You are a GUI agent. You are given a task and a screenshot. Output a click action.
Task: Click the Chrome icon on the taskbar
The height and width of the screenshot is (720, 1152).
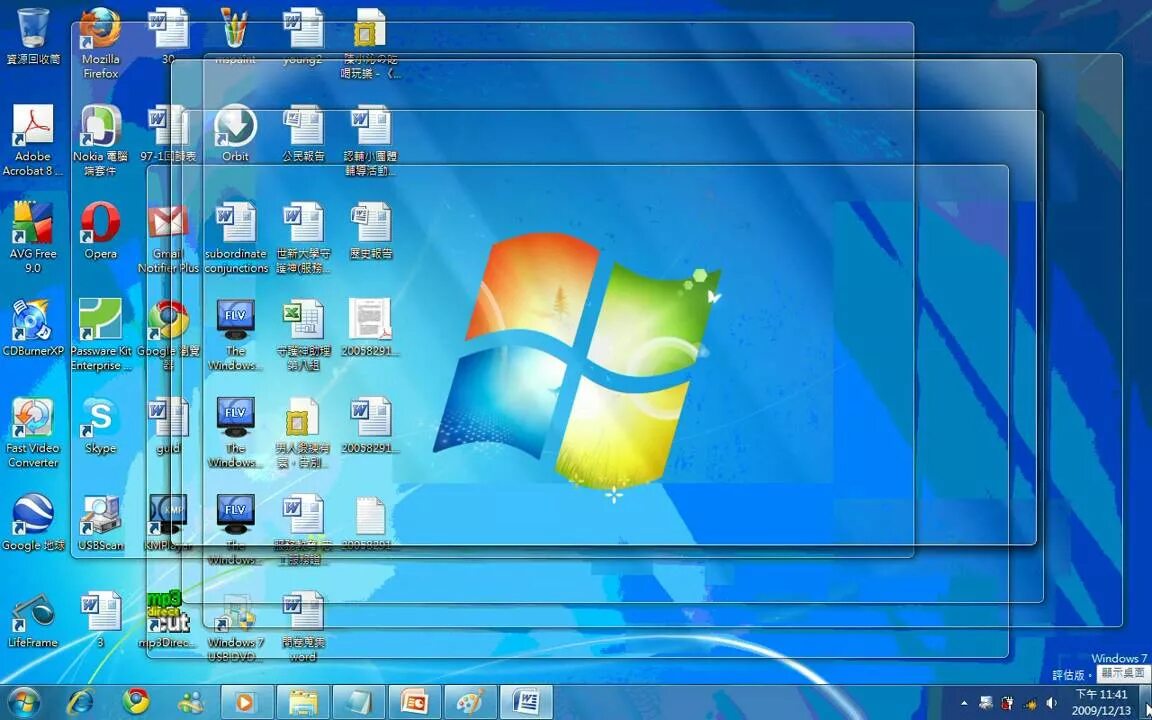tap(136, 702)
